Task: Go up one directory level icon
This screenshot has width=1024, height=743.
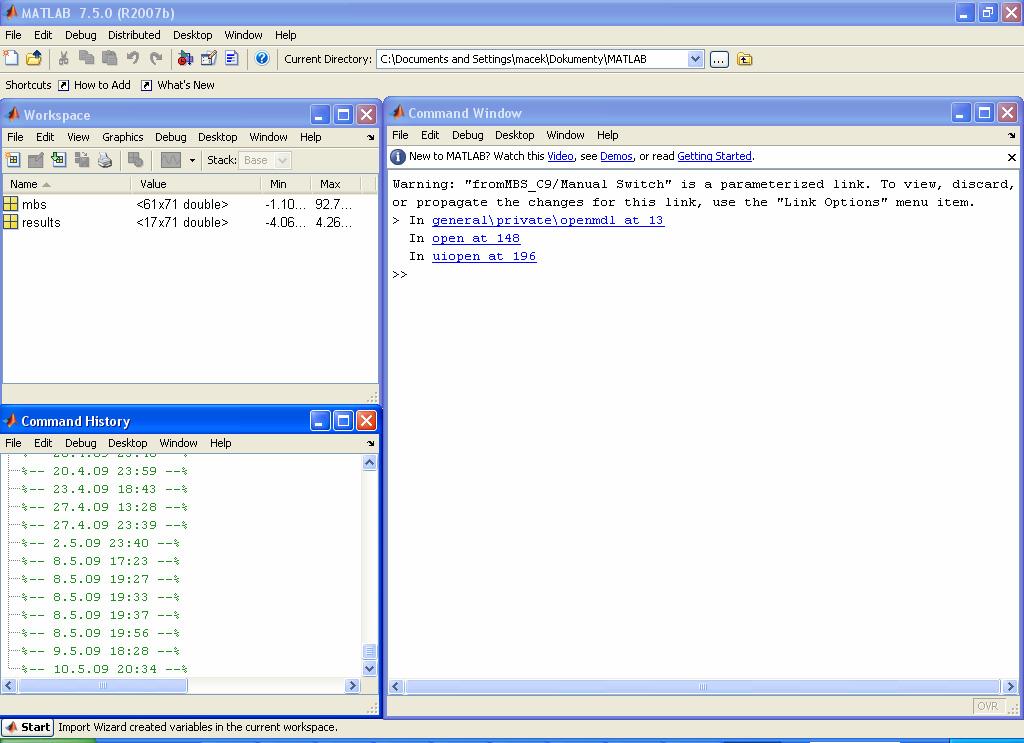Action: coord(744,59)
